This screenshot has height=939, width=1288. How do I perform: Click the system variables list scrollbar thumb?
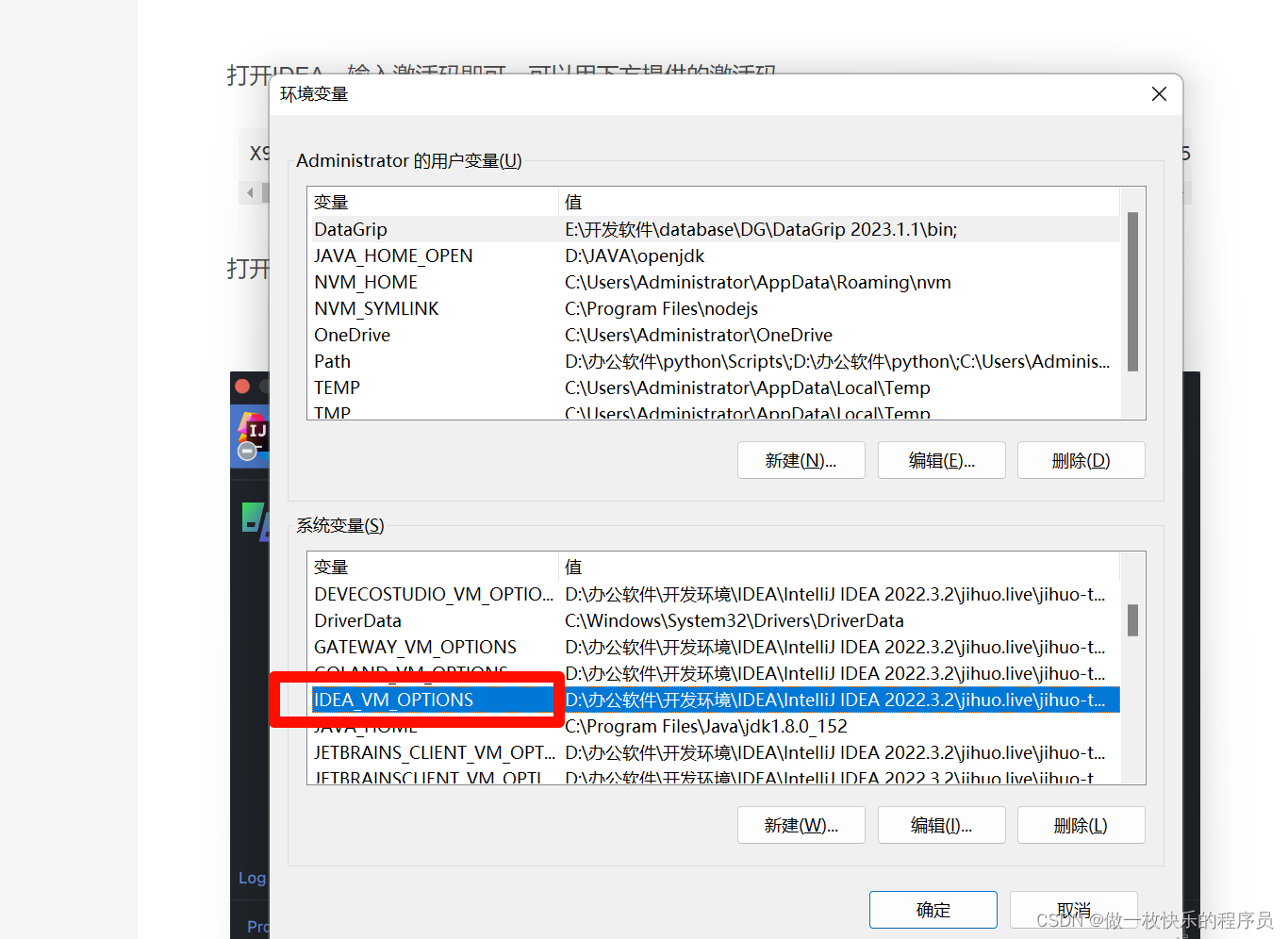1132,620
